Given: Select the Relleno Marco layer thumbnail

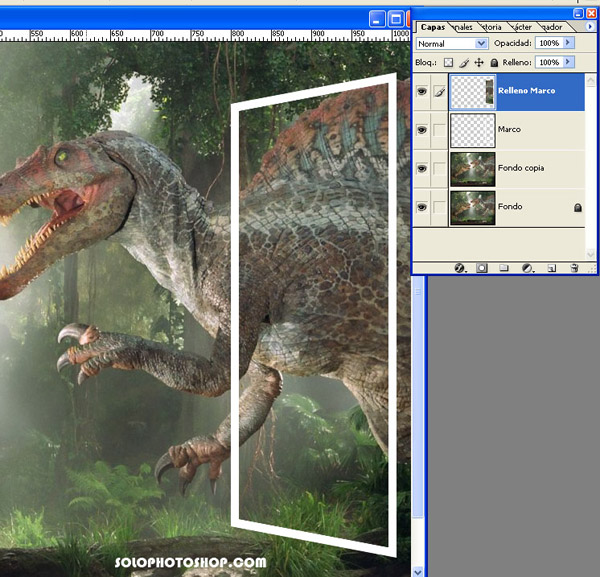Looking at the screenshot, I should 473,92.
